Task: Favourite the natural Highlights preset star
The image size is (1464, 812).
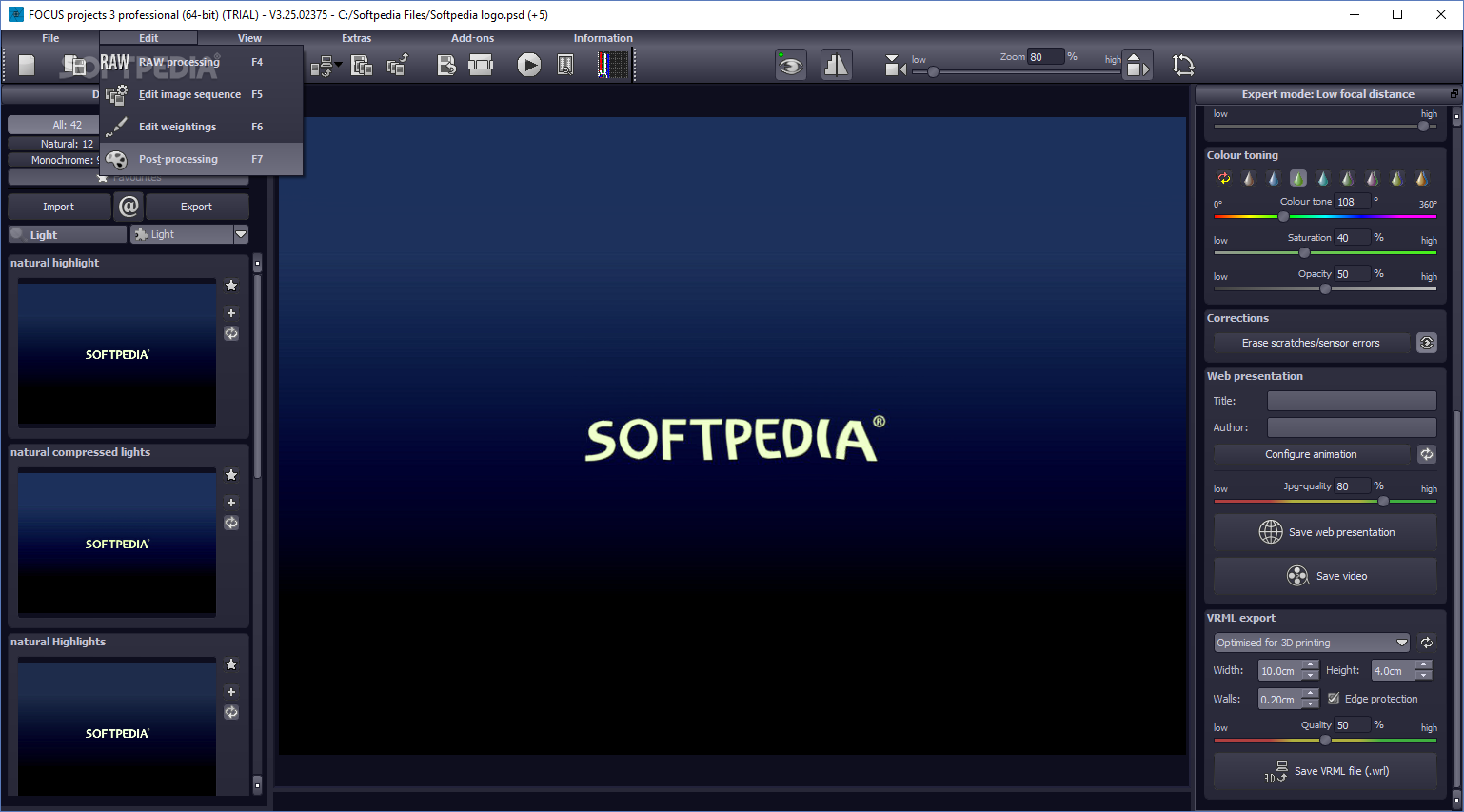Action: point(231,664)
